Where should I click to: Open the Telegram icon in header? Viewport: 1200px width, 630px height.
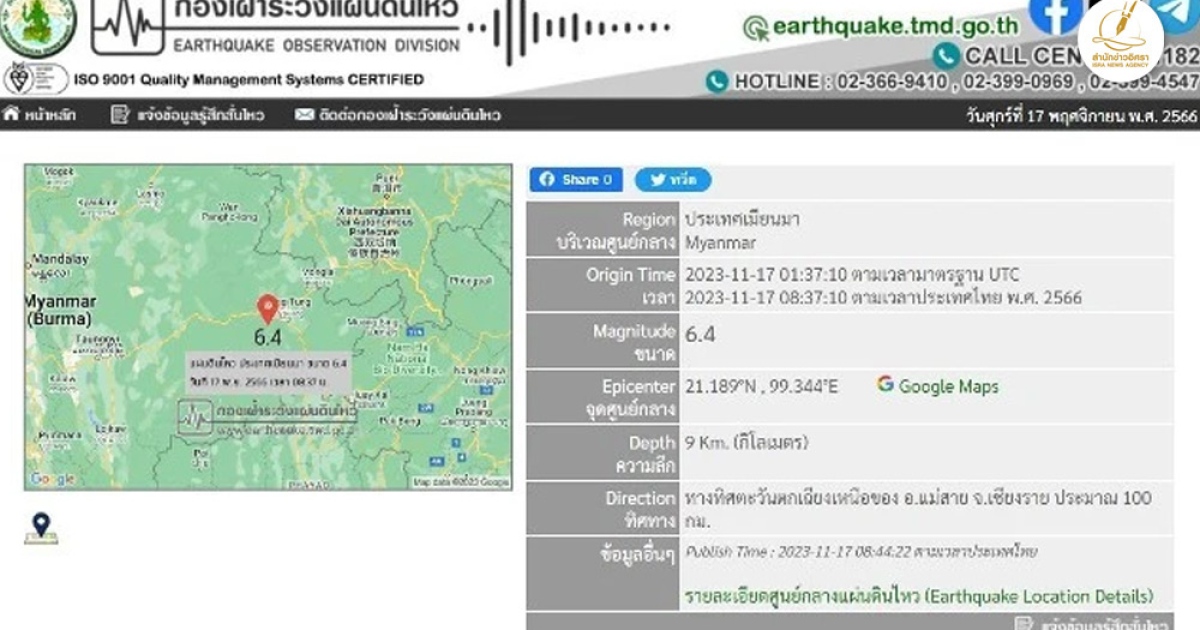pyautogui.click(x=1180, y=12)
